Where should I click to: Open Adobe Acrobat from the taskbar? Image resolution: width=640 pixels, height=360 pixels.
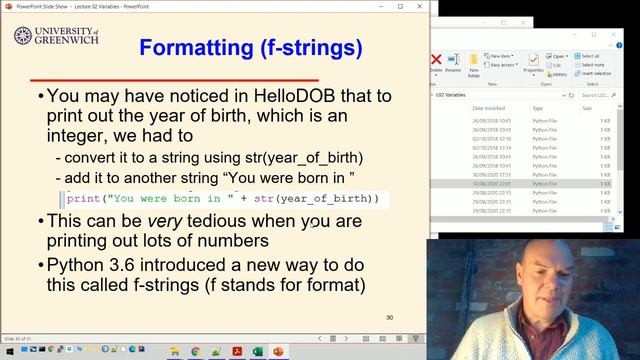click(237, 351)
